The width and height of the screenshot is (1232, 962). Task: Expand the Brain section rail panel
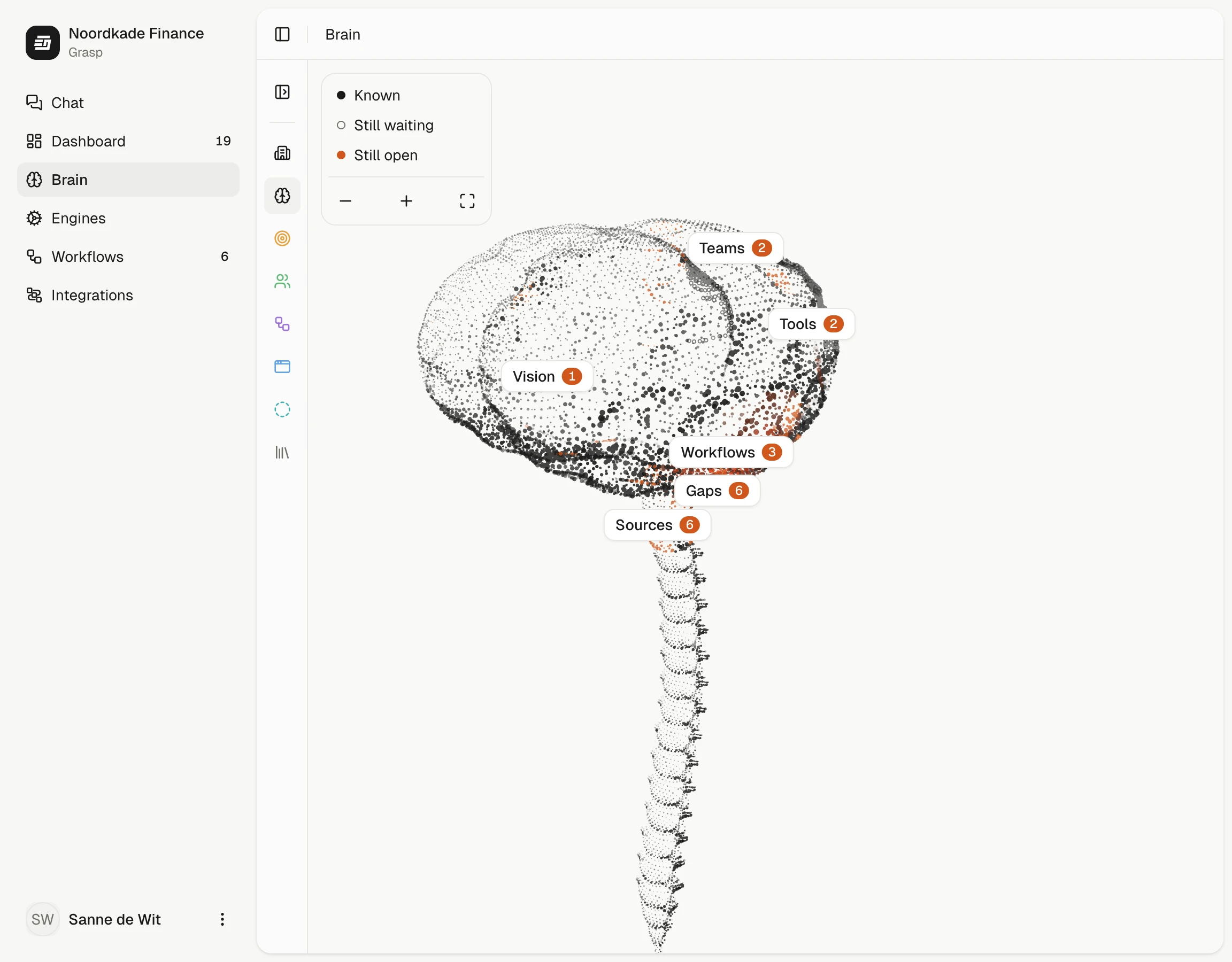tap(282, 92)
